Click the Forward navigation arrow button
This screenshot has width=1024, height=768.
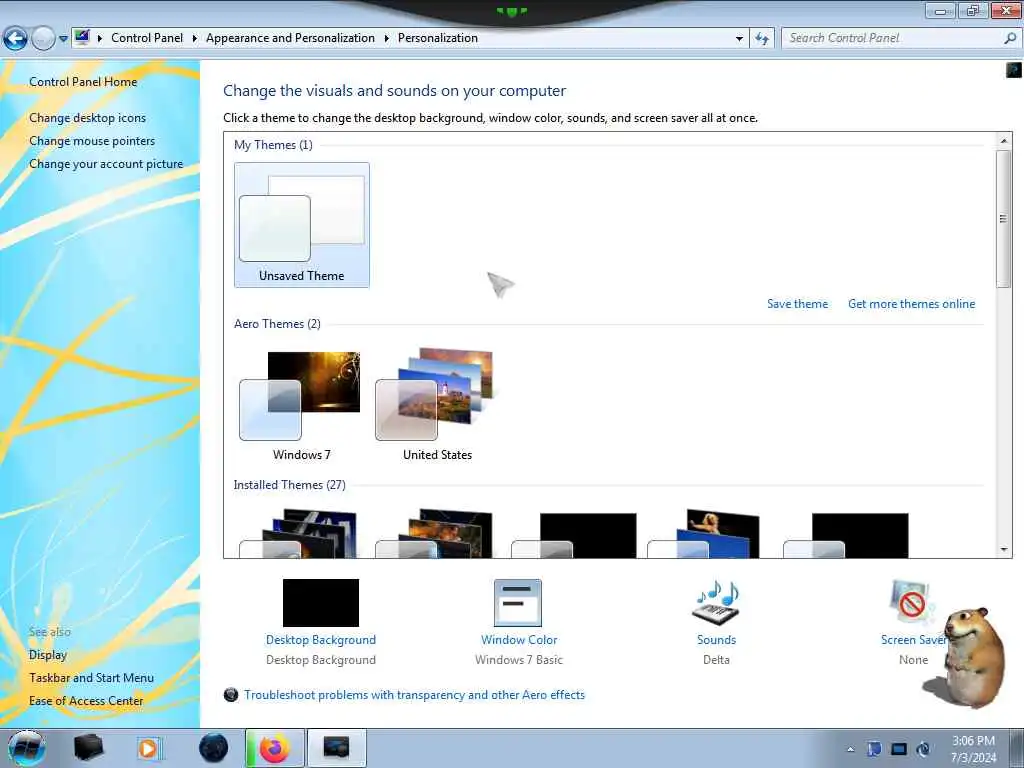click(x=43, y=39)
